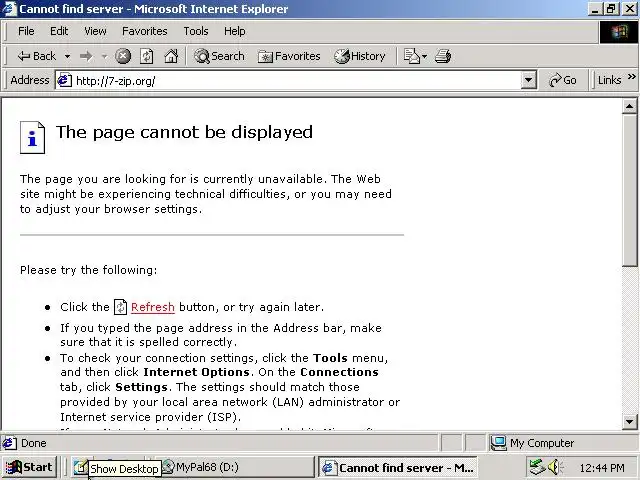
Task: Show the History pane
Action: coord(360,56)
